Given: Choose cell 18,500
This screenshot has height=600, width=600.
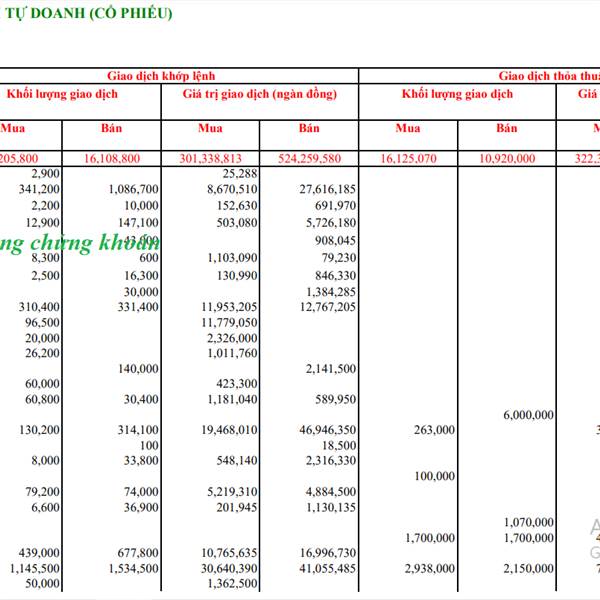Looking at the screenshot, I should (339, 445).
